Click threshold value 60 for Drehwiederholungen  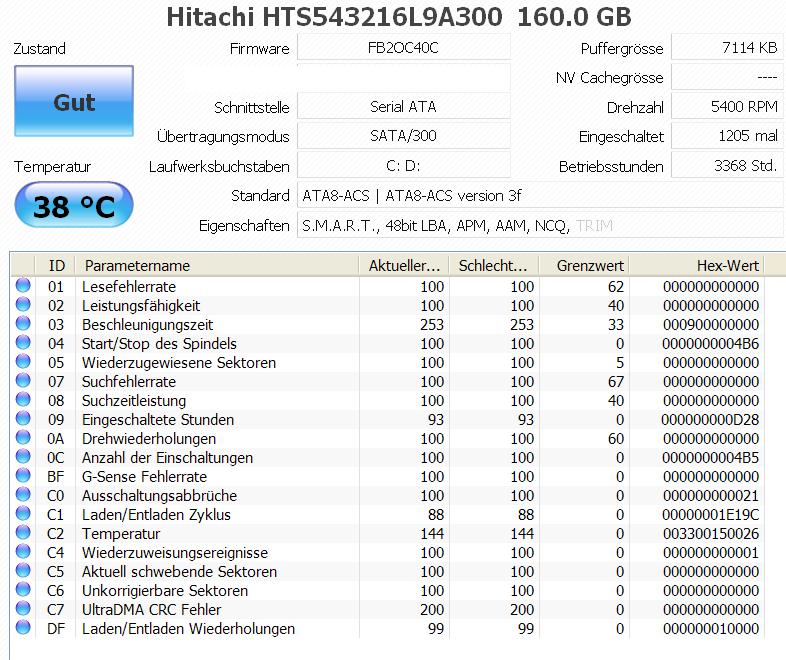pos(616,439)
